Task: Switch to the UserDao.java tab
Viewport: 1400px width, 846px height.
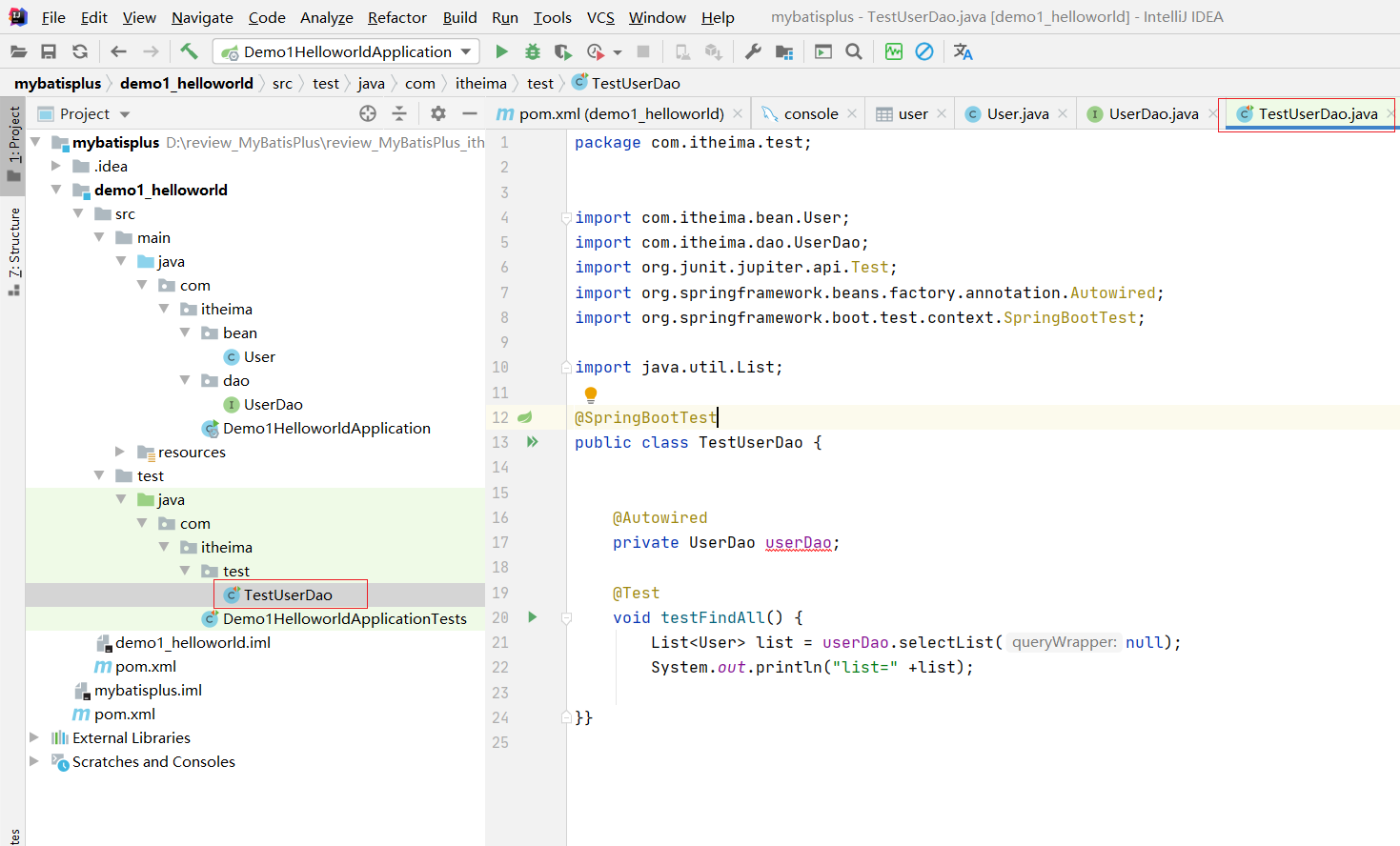Action: [x=1152, y=113]
